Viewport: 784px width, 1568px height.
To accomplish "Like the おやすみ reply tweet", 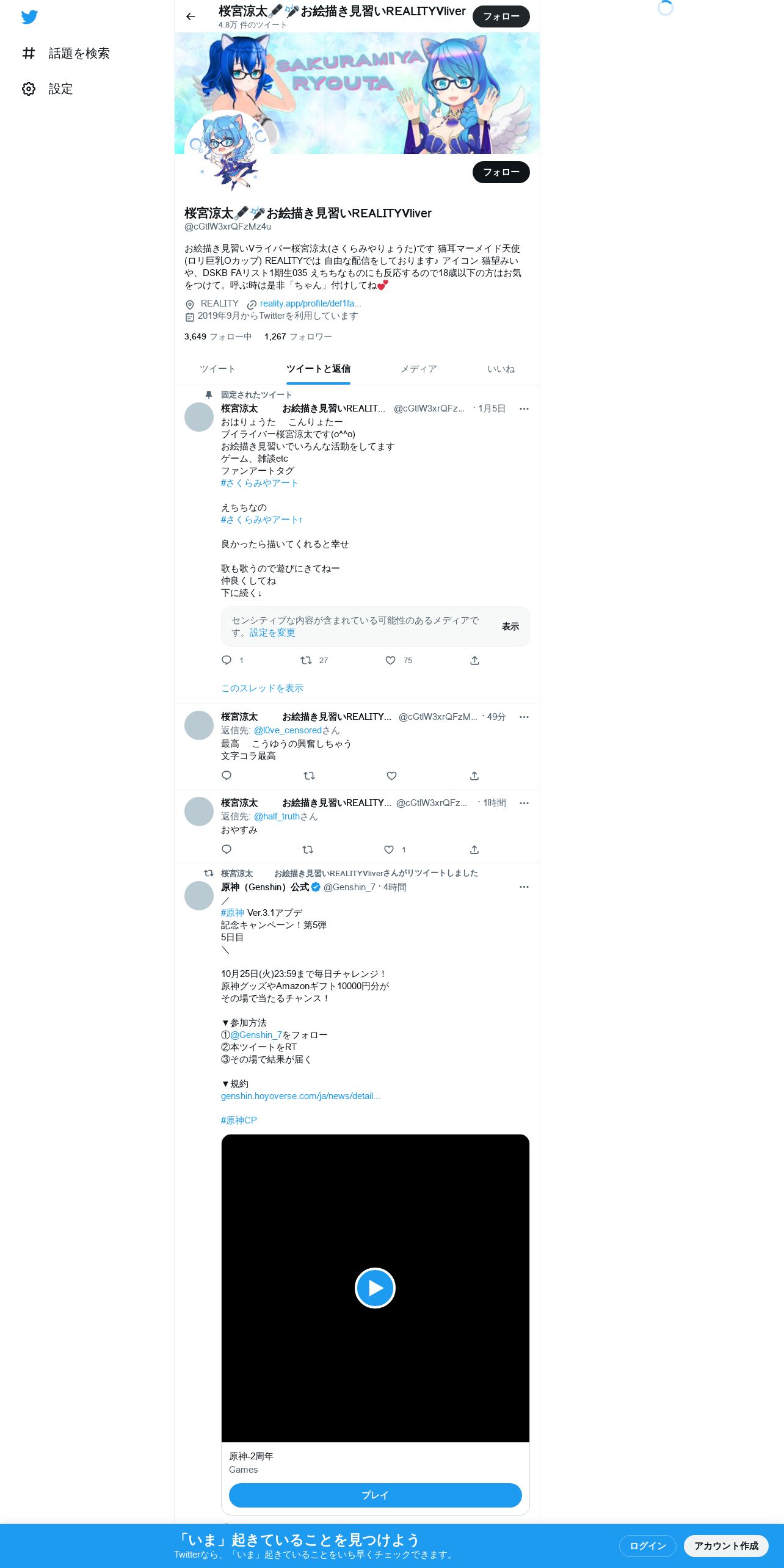I will pyautogui.click(x=389, y=849).
